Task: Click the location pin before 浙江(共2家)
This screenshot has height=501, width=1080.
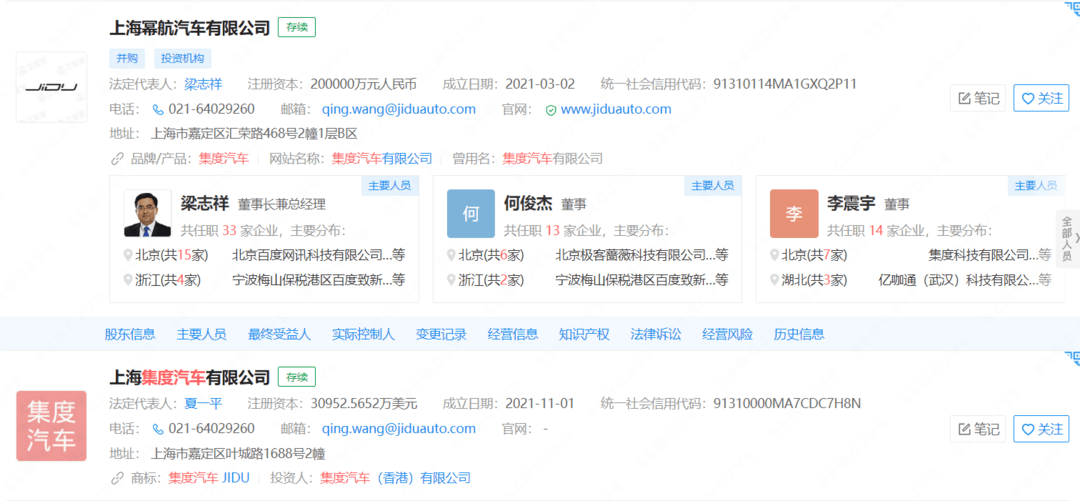Action: [x=451, y=280]
